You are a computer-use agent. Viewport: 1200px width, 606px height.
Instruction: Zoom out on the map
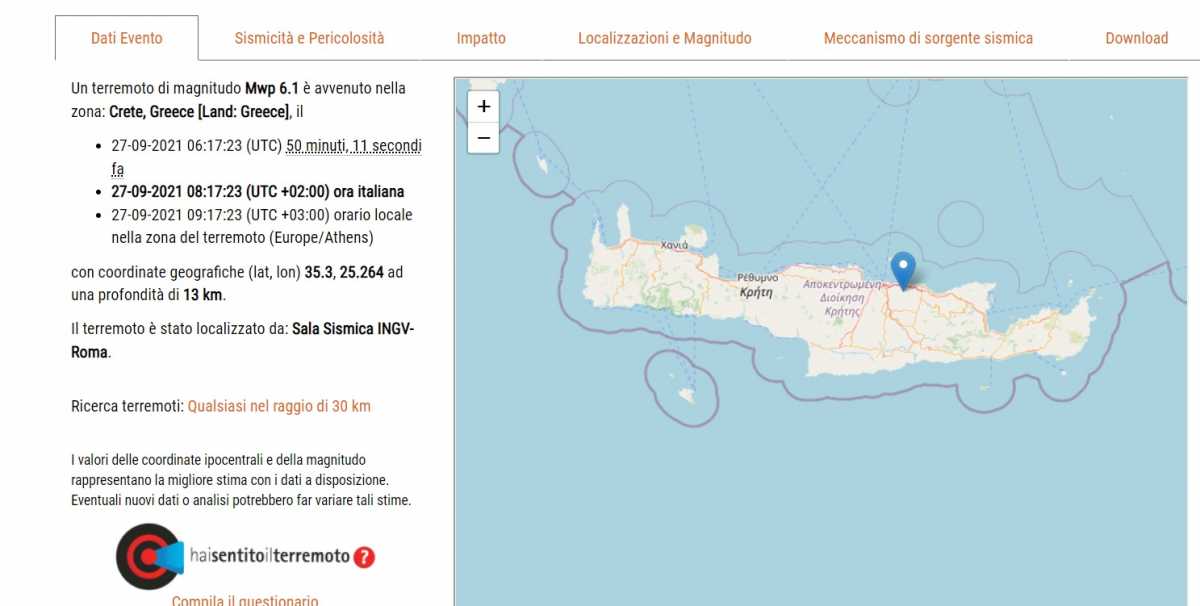484,137
